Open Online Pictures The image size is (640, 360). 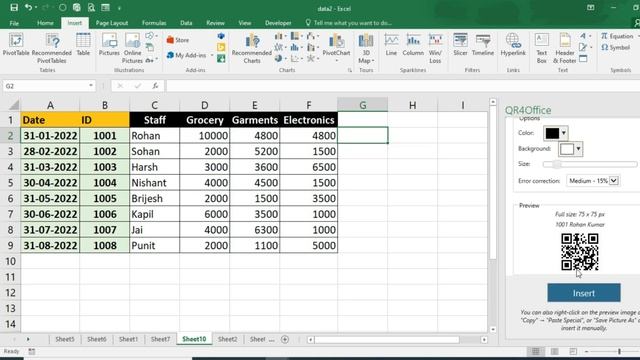pyautogui.click(x=132, y=48)
